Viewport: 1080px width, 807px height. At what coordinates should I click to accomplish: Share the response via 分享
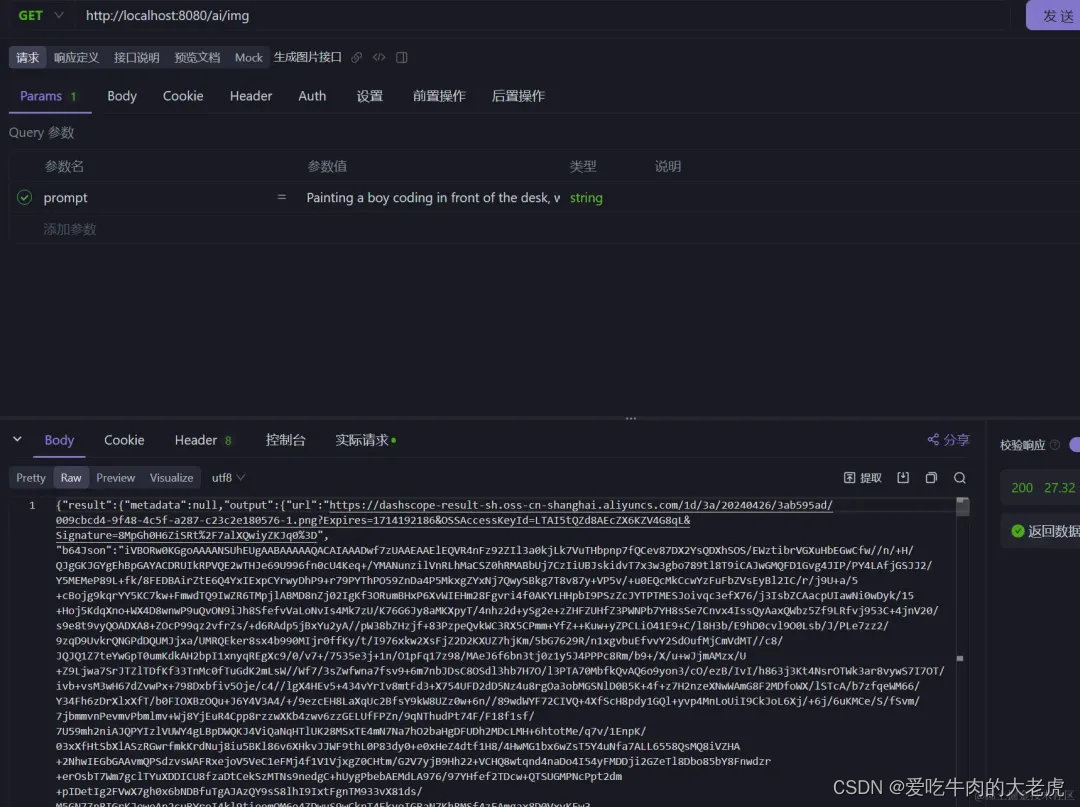(x=948, y=439)
